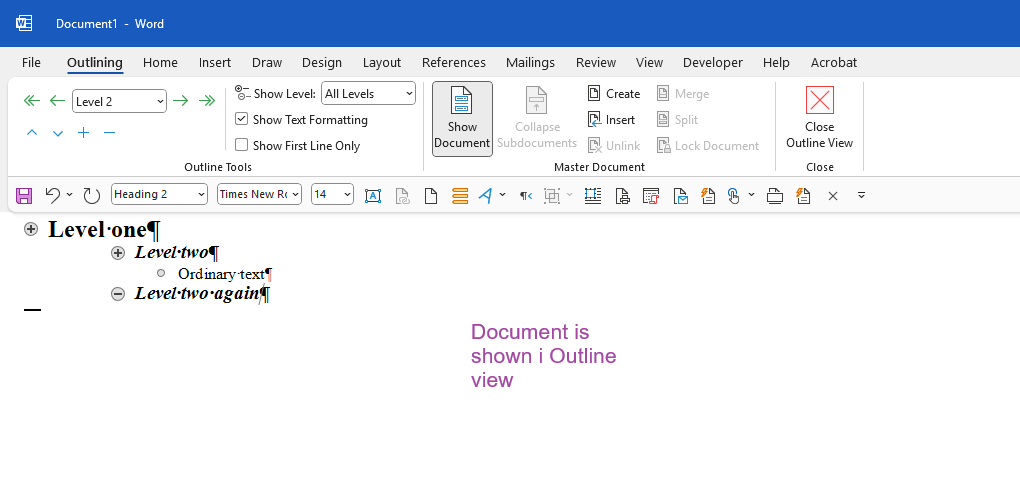The width and height of the screenshot is (1020, 503).
Task: Move Up outline arrow
Action: click(32, 133)
